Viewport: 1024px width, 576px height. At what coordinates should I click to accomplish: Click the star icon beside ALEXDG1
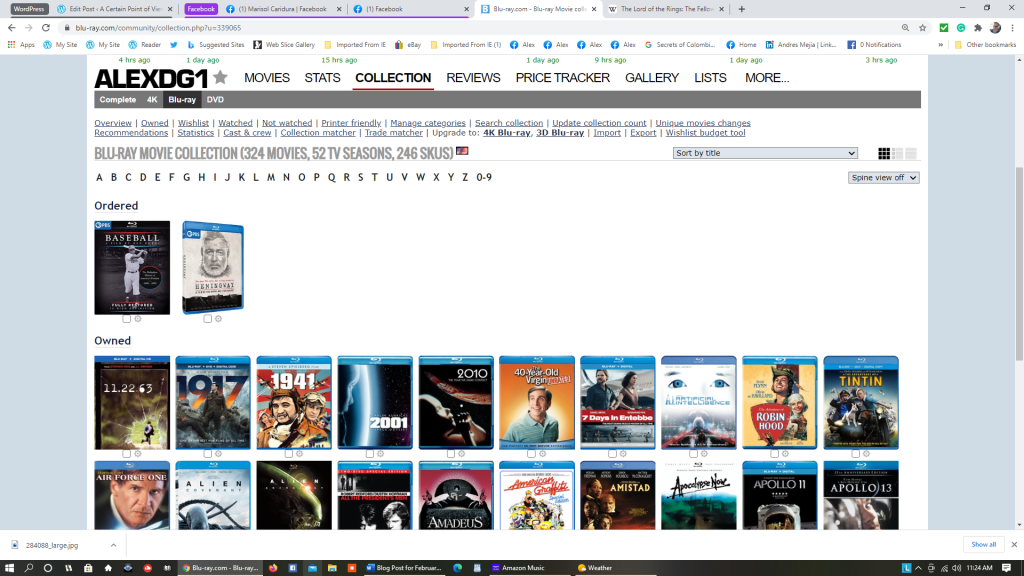coord(220,78)
